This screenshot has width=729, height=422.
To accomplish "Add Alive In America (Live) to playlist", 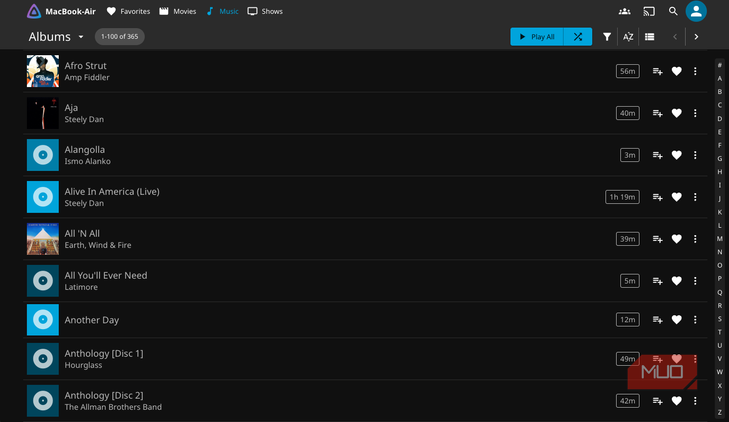I will point(657,197).
